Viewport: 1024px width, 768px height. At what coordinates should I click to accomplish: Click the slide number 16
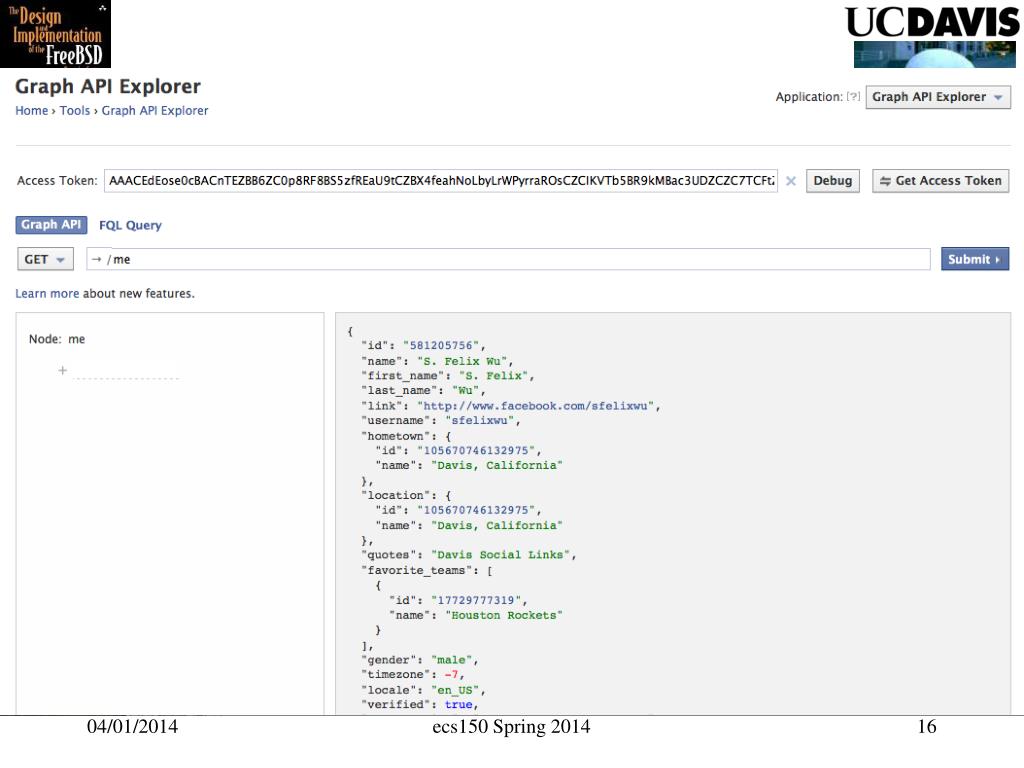[926, 726]
